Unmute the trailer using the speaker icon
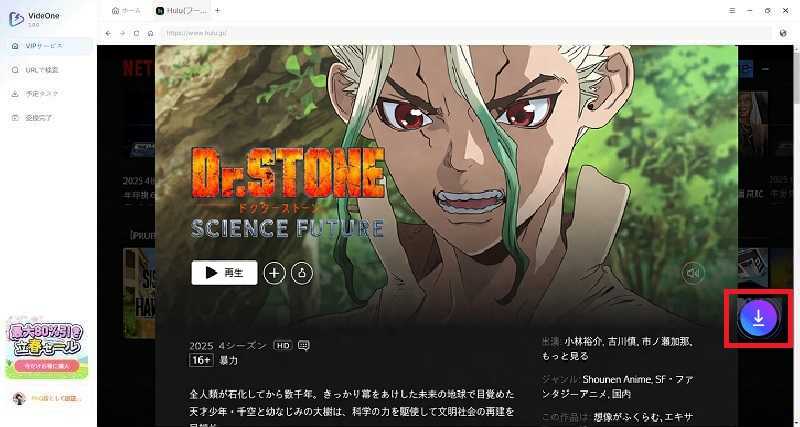 point(693,273)
